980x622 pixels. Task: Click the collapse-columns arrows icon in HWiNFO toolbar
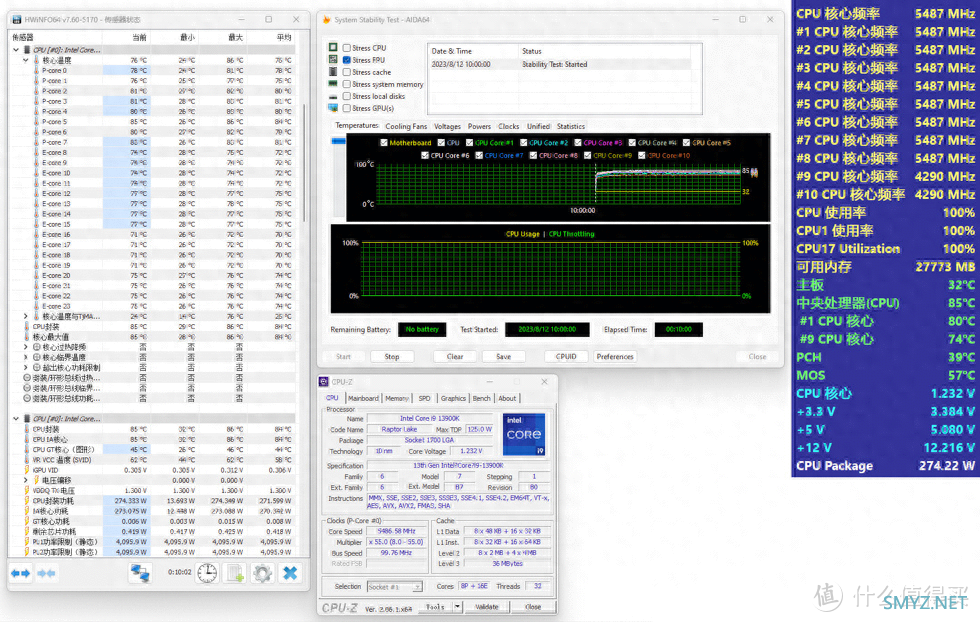[46, 573]
